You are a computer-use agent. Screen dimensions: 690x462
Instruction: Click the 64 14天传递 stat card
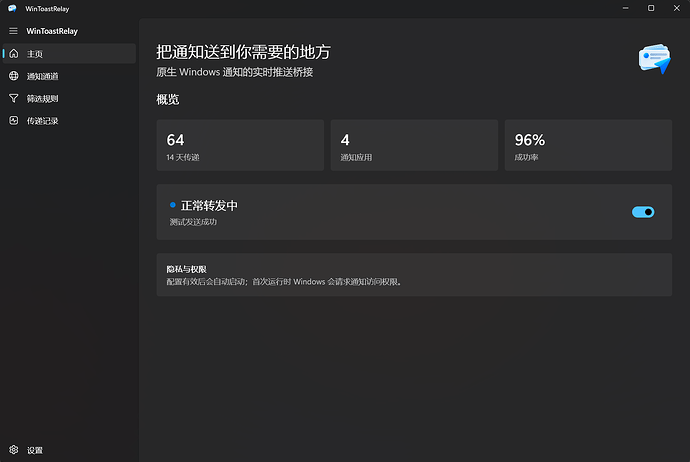point(240,145)
